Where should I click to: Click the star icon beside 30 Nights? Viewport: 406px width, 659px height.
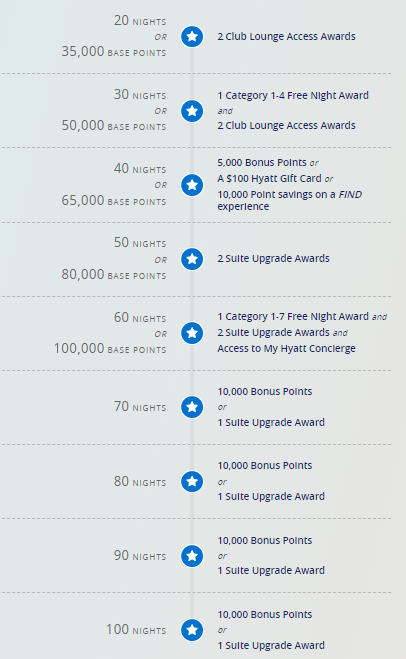pyautogui.click(x=192, y=111)
